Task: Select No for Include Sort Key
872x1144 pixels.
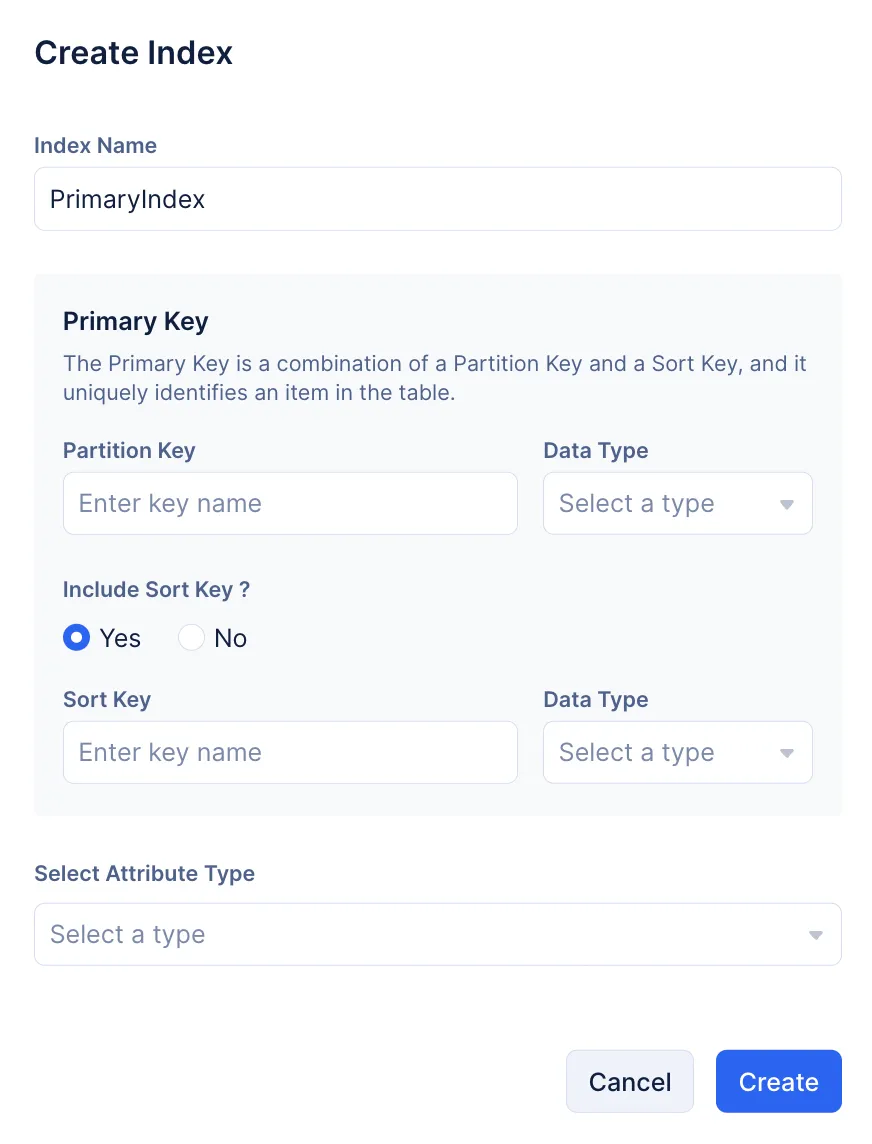Action: click(x=191, y=638)
